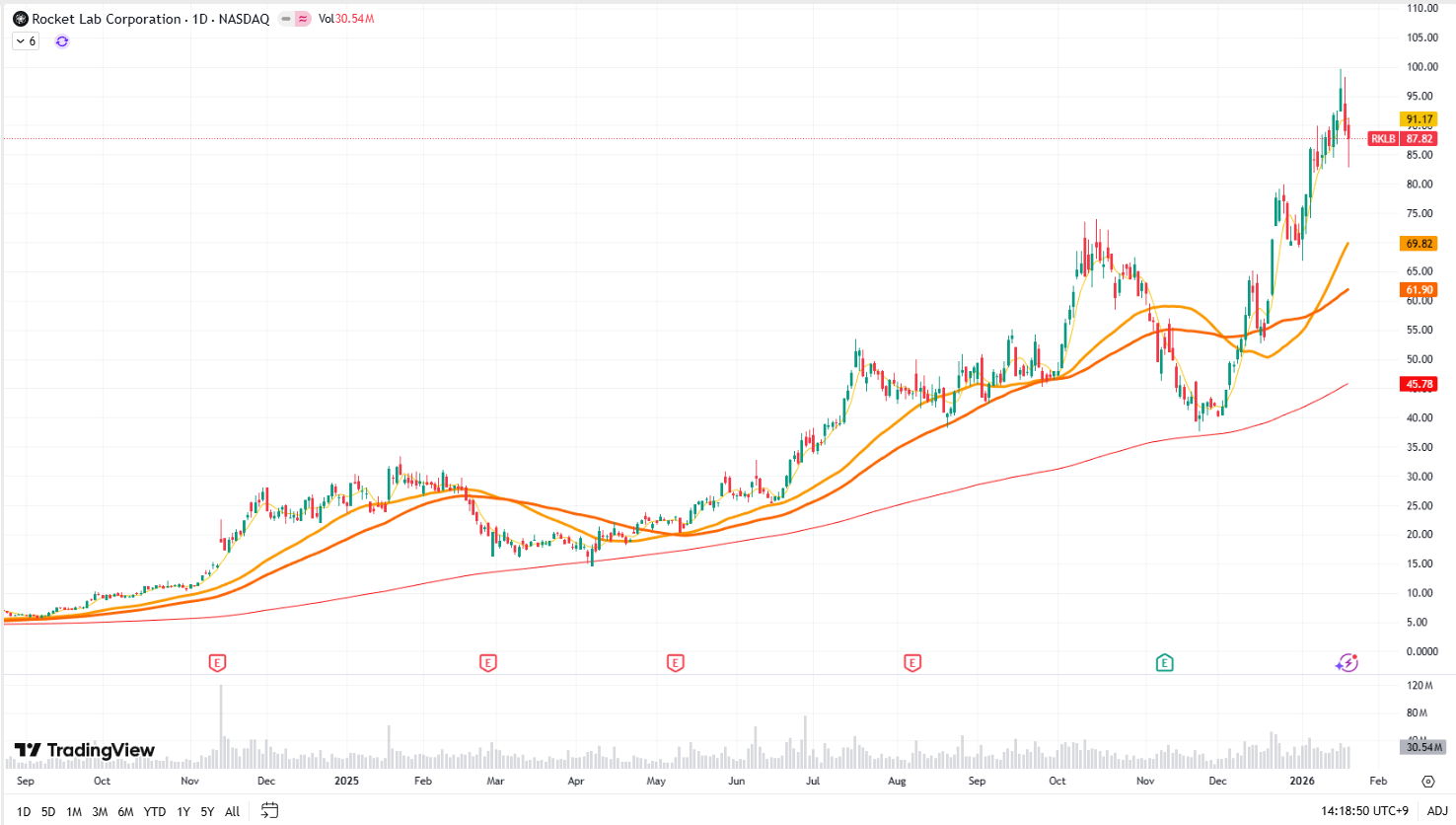
Task: Open the August earnings E marker
Action: [x=912, y=663]
